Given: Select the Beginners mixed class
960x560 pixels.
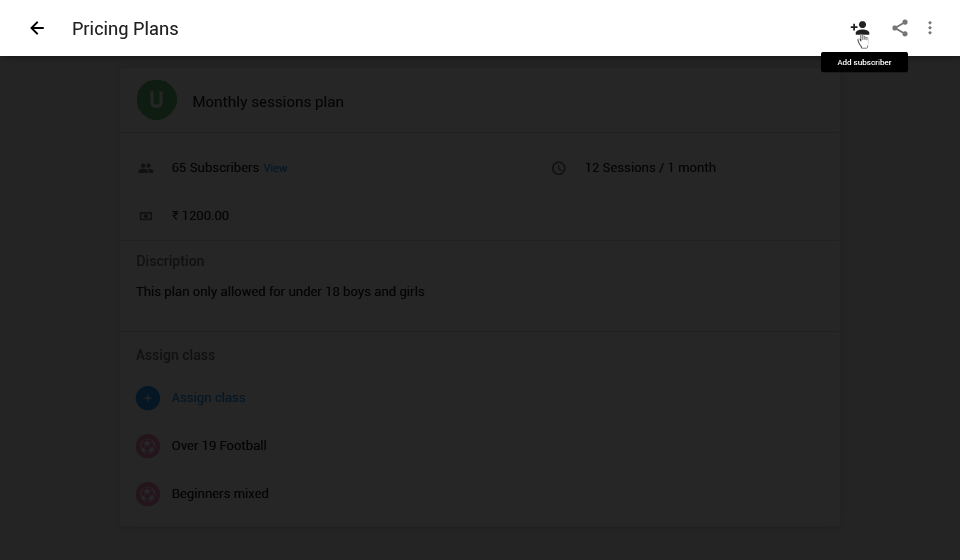Looking at the screenshot, I should 220,493.
